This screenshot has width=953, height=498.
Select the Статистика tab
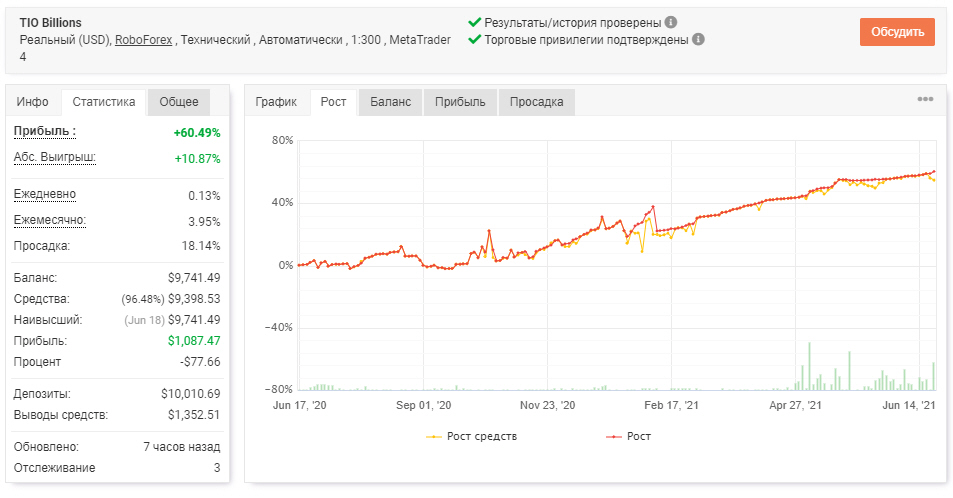(104, 102)
